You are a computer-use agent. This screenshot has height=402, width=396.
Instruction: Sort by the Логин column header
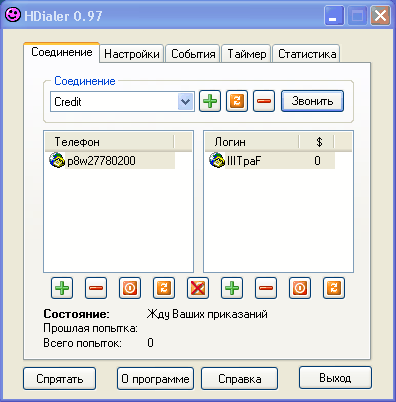point(252,142)
